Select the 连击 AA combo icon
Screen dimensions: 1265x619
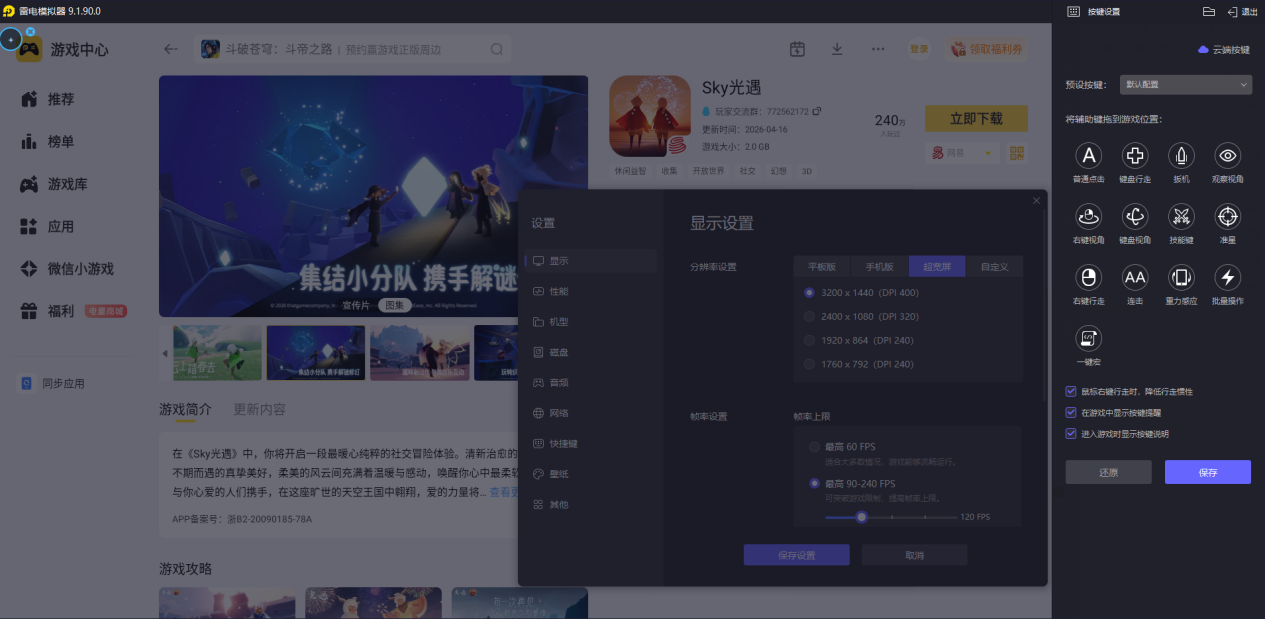[1135, 277]
